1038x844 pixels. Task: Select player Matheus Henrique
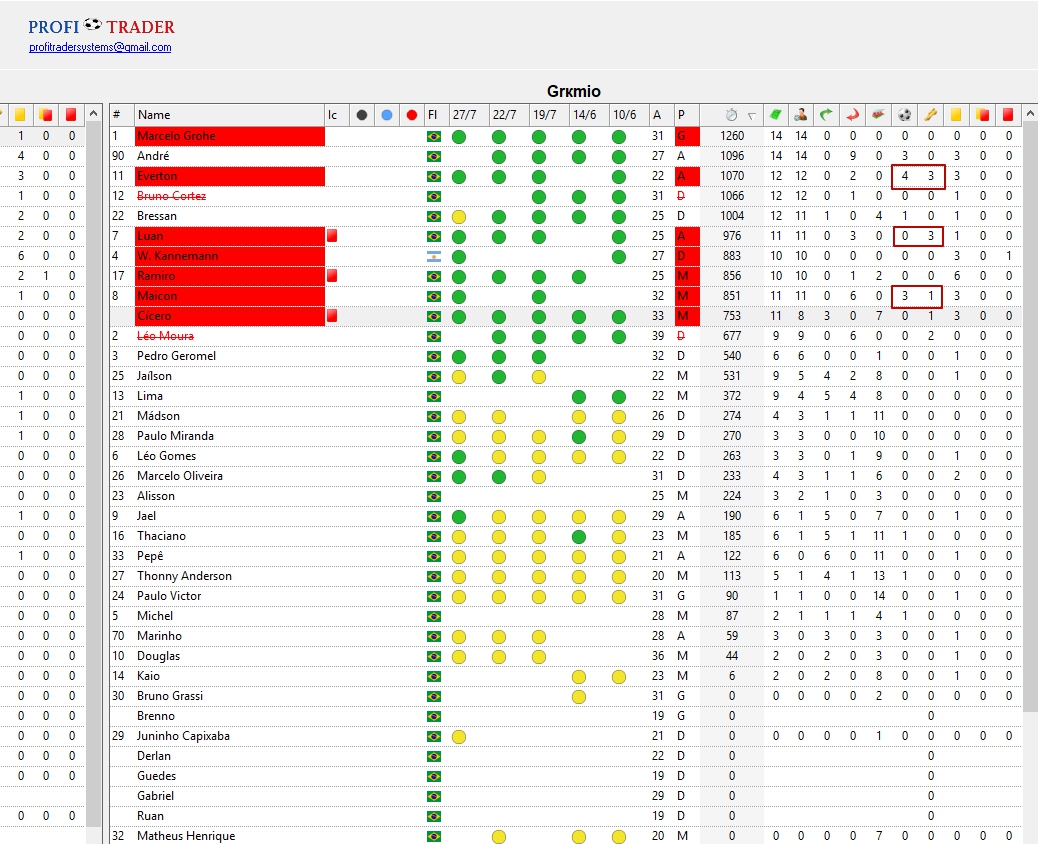click(186, 835)
